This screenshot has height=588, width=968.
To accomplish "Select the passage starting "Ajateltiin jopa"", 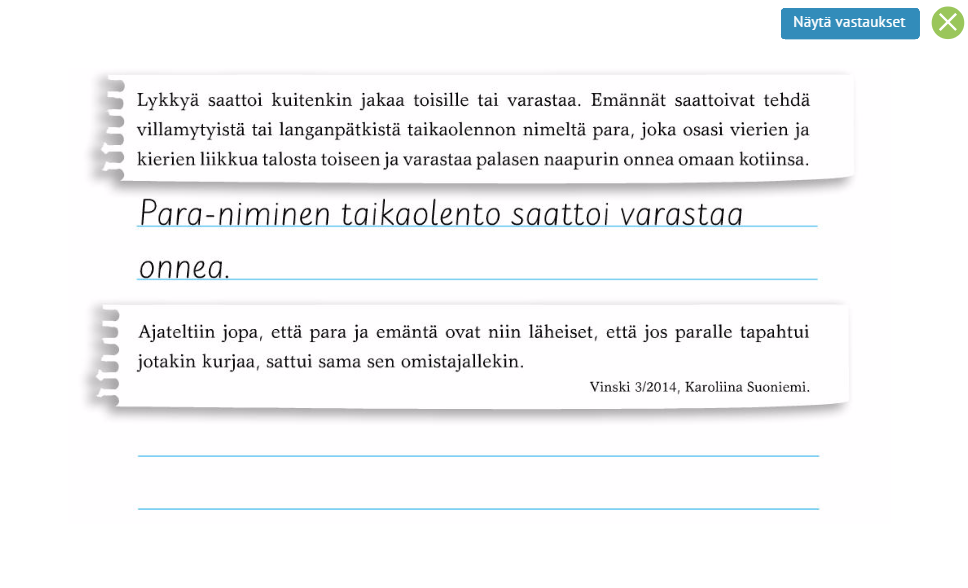I will [x=472, y=346].
